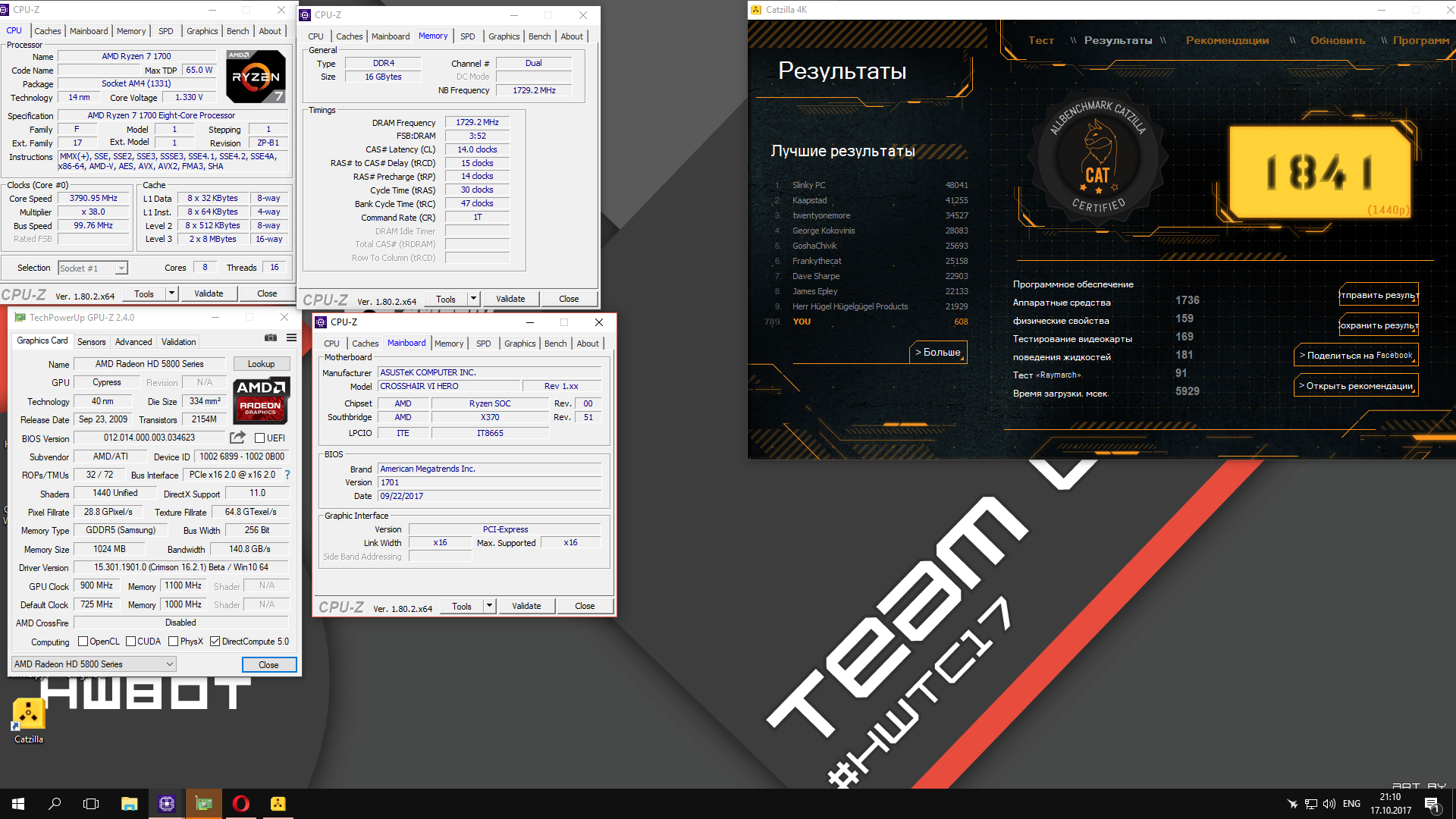Switch to GPU-Z via its taskbar icon
The width and height of the screenshot is (1456, 819).
[x=204, y=804]
